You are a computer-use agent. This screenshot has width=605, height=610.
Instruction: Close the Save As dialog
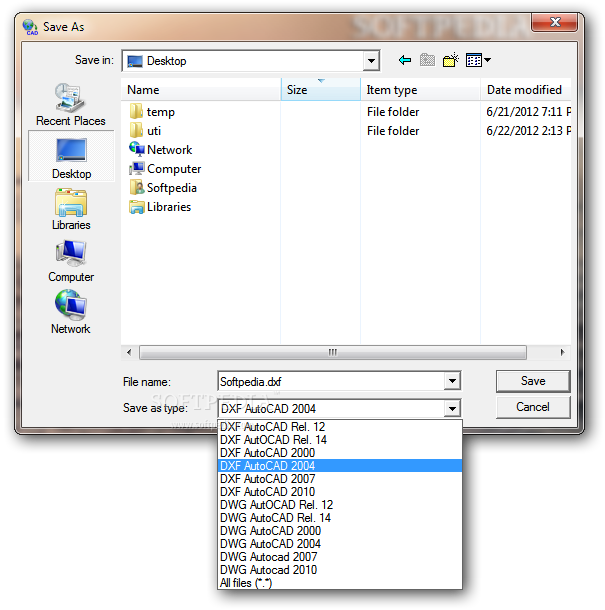click(x=554, y=22)
